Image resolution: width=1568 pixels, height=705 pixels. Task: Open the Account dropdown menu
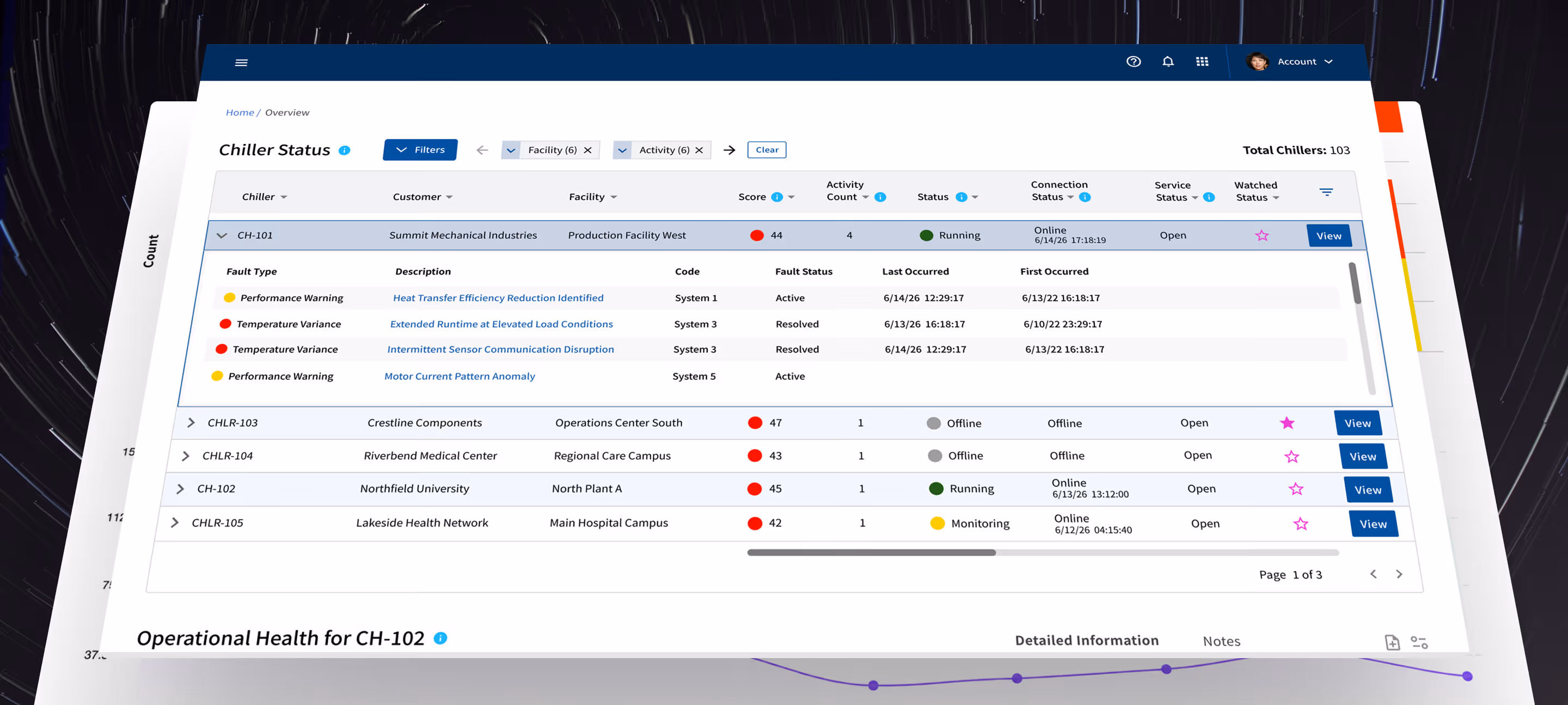tap(1305, 62)
